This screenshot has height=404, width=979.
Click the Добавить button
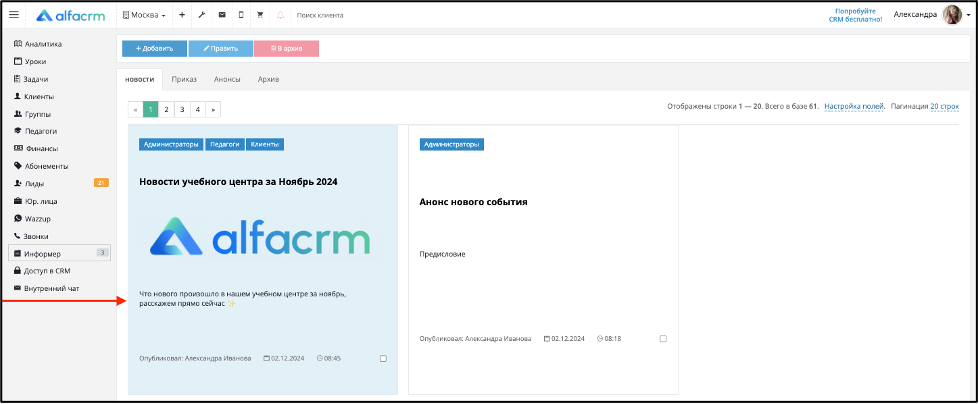[x=154, y=49]
